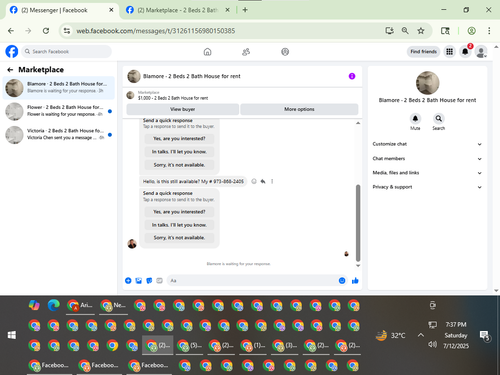Expand the Chat members section
The width and height of the screenshot is (500, 375).
427,159
